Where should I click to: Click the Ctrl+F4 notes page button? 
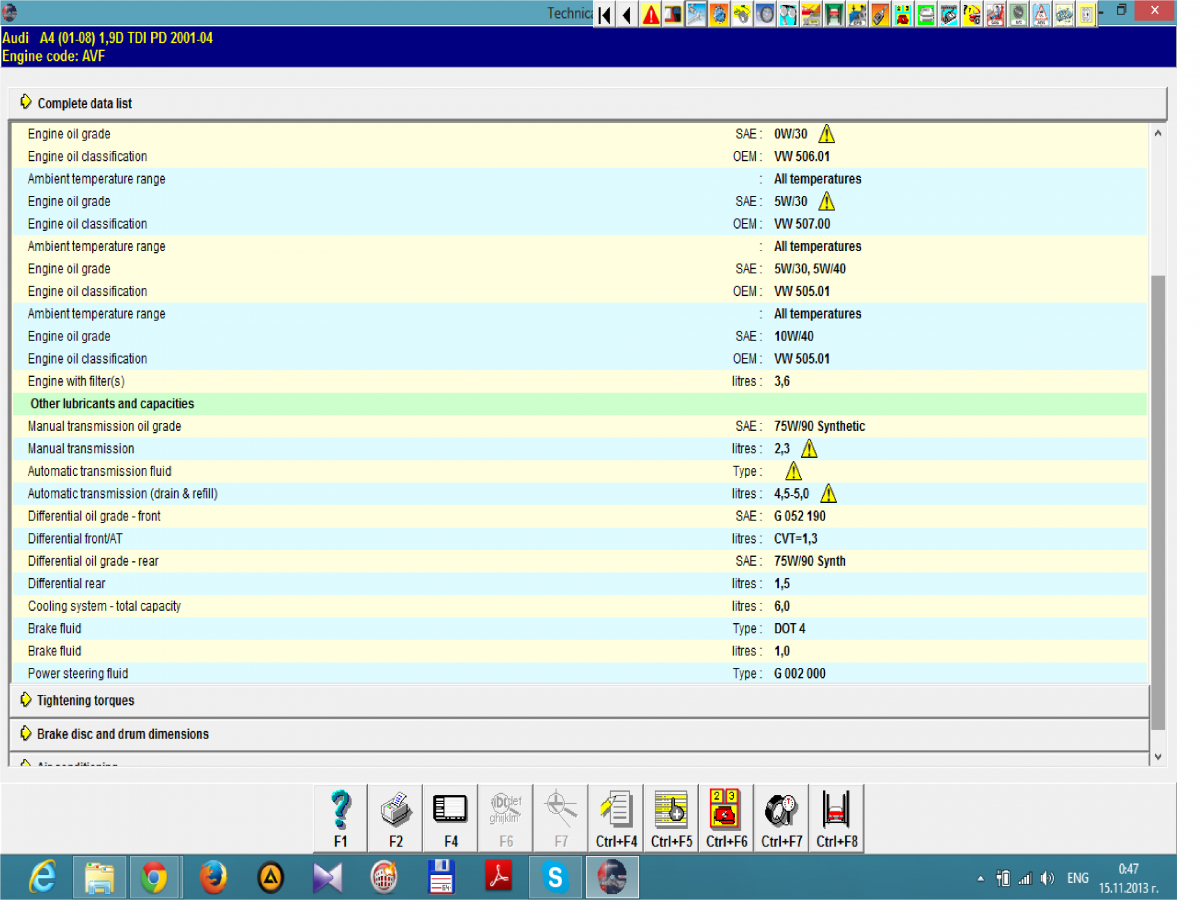[616, 818]
